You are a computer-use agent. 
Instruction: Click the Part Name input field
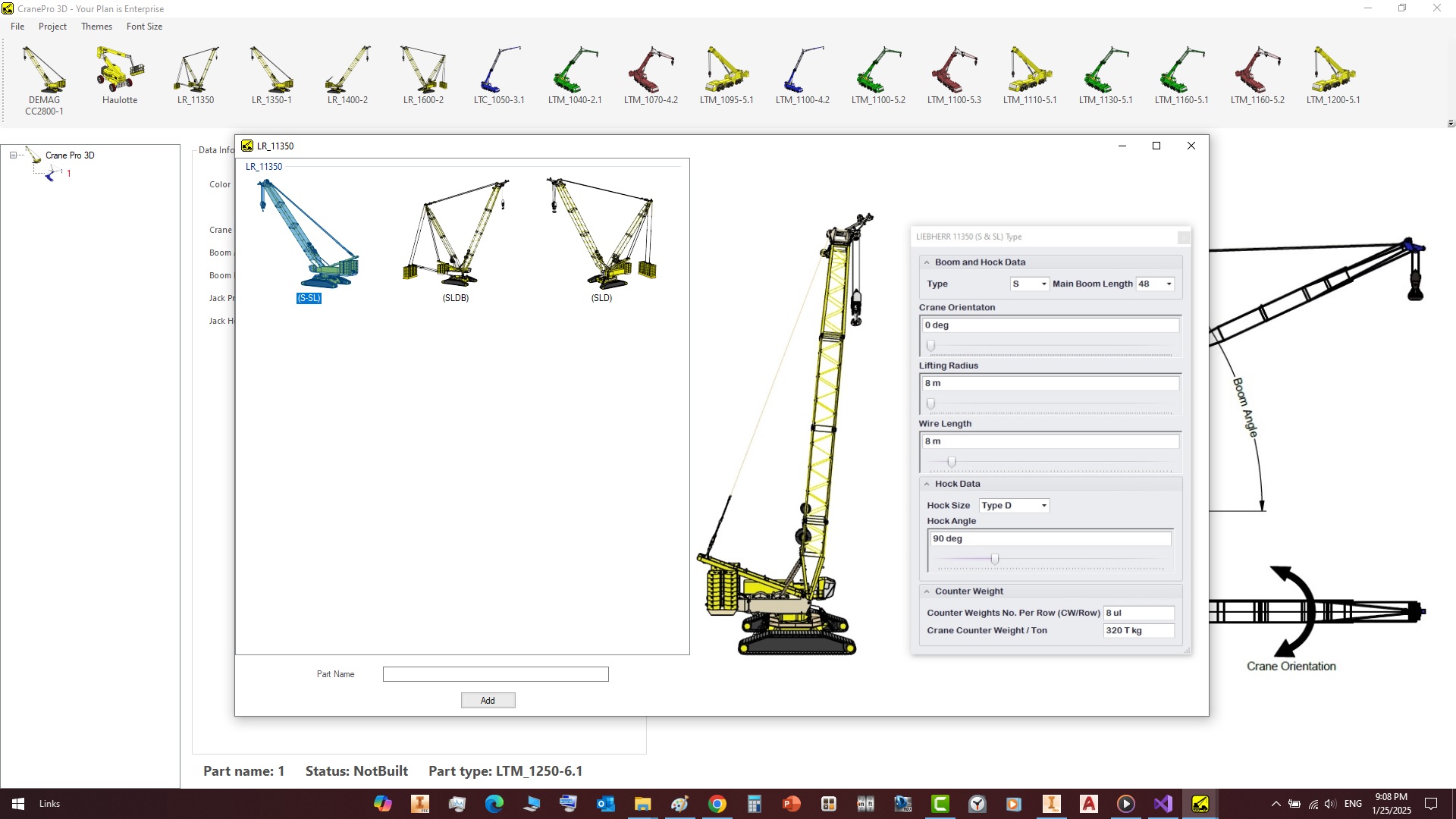click(x=495, y=674)
